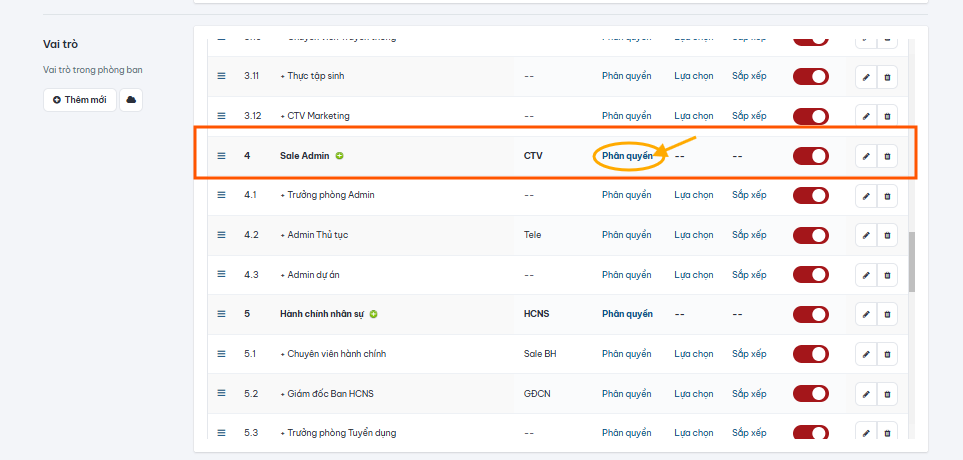Image resolution: width=963 pixels, height=460 pixels.
Task: Disable the Hành chính nhân sự switch
Action: click(811, 314)
